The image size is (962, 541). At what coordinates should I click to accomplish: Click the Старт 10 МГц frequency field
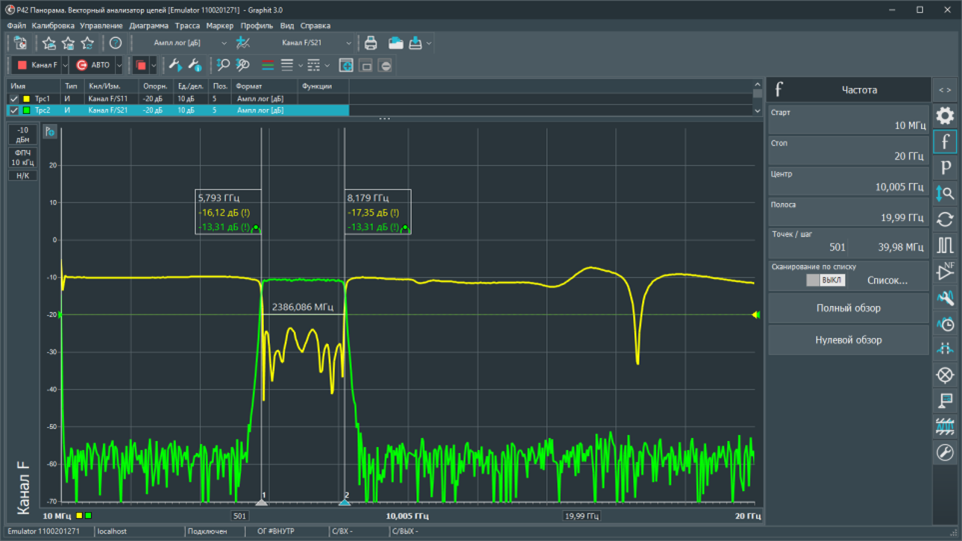[848, 120]
